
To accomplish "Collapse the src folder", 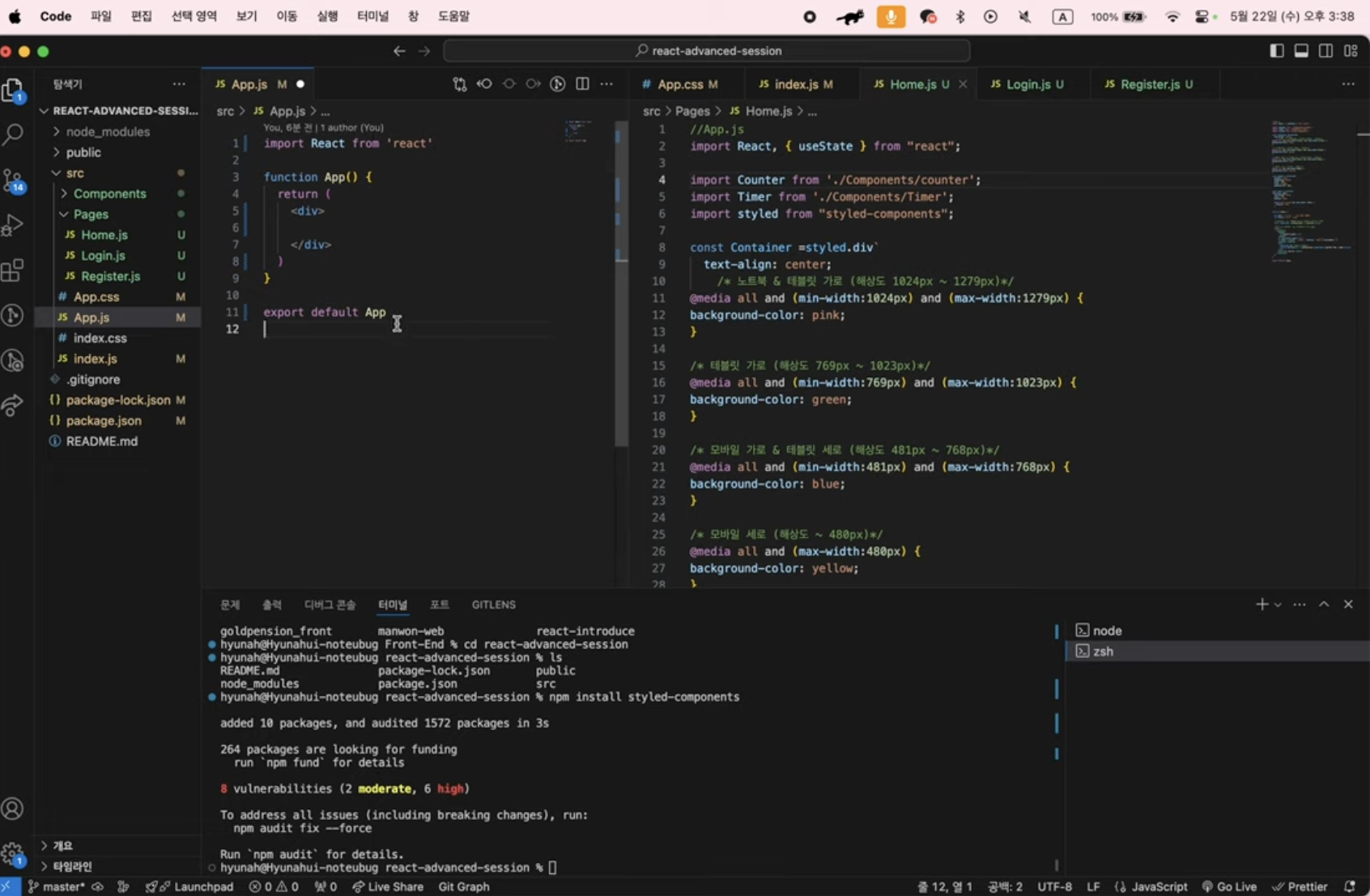I will [x=117, y=173].
